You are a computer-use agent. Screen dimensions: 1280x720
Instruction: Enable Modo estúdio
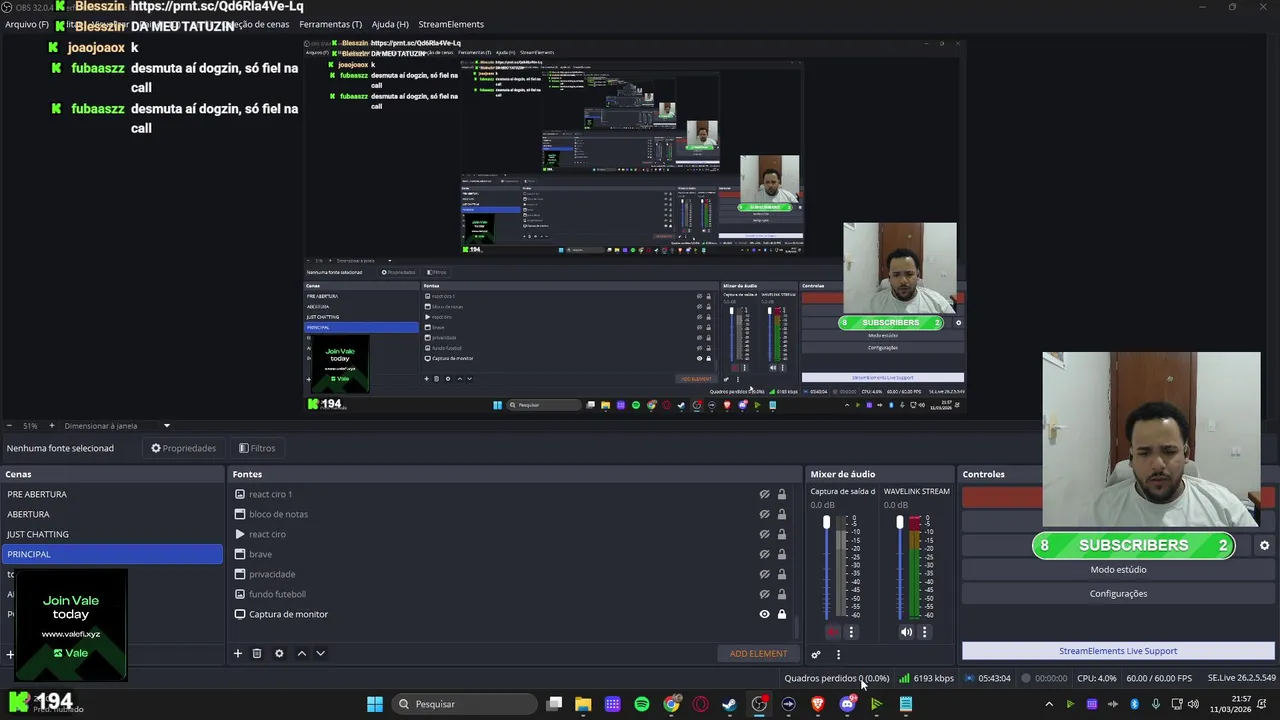click(1118, 570)
